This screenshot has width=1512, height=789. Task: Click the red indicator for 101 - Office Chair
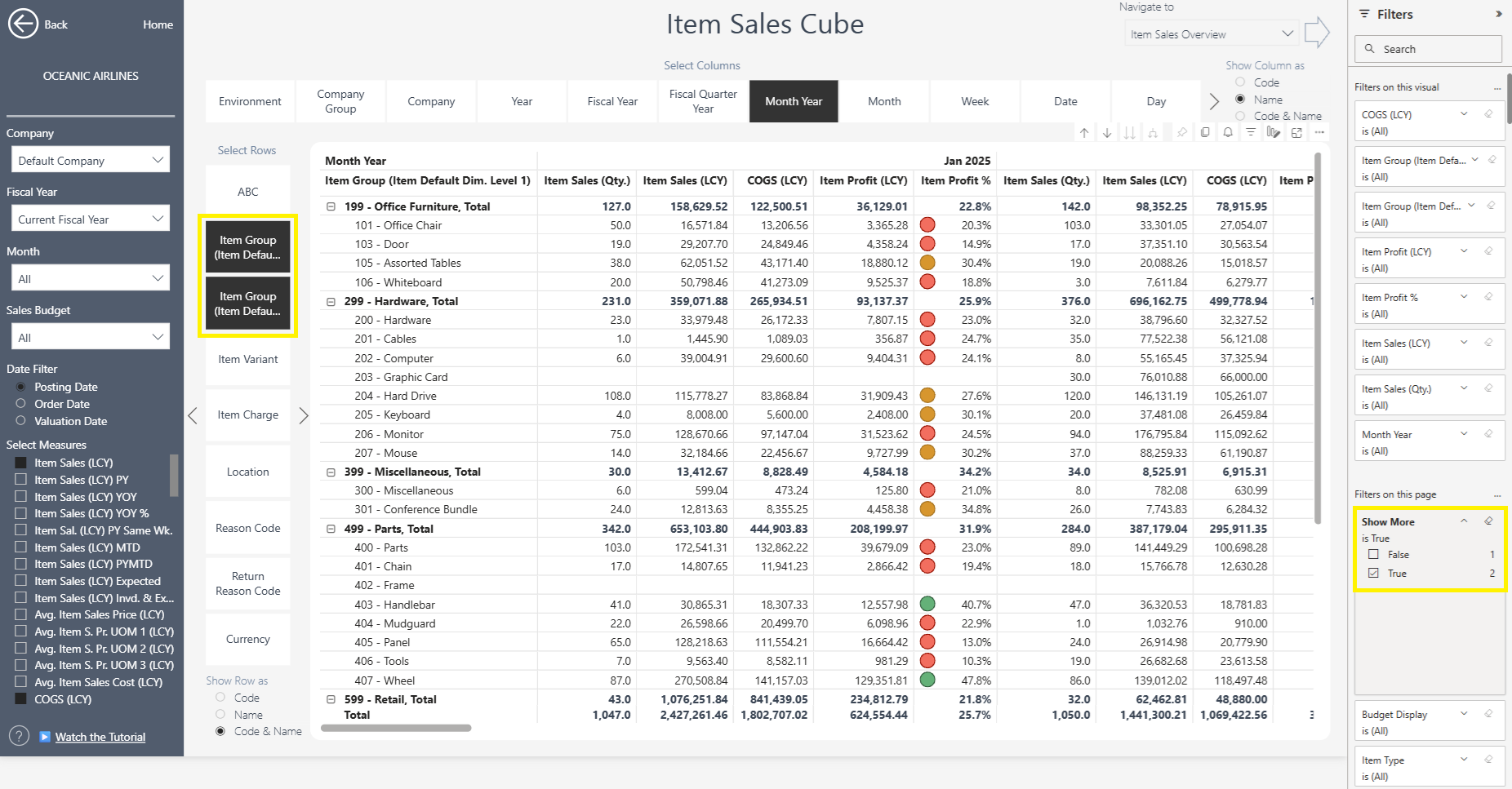927,225
